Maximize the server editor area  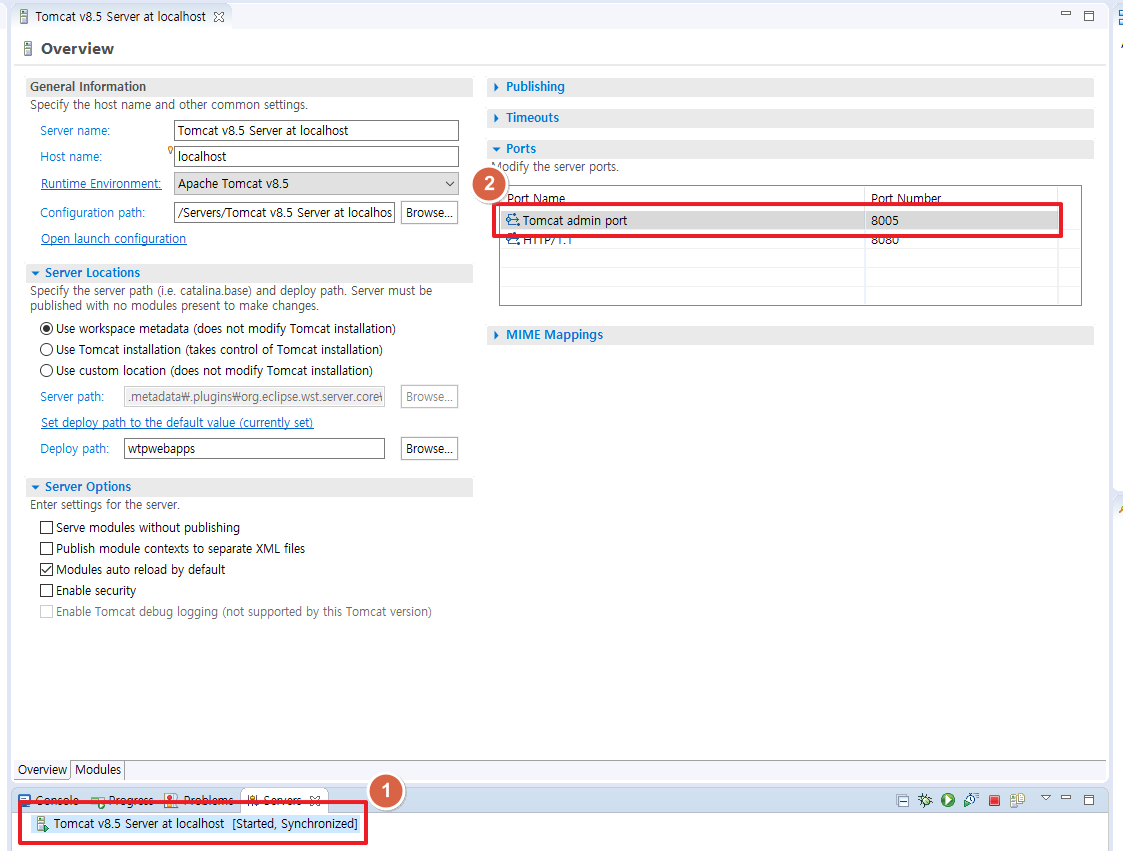tap(1089, 16)
